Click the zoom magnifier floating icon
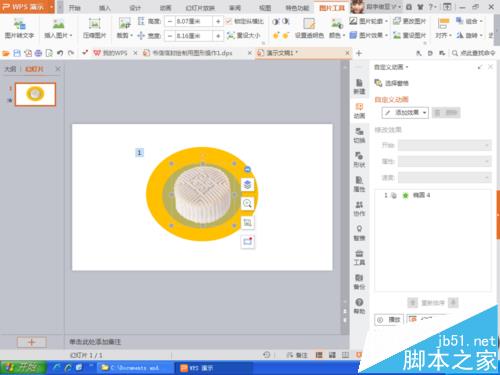Screen dimensions: 500x375 (x=247, y=203)
